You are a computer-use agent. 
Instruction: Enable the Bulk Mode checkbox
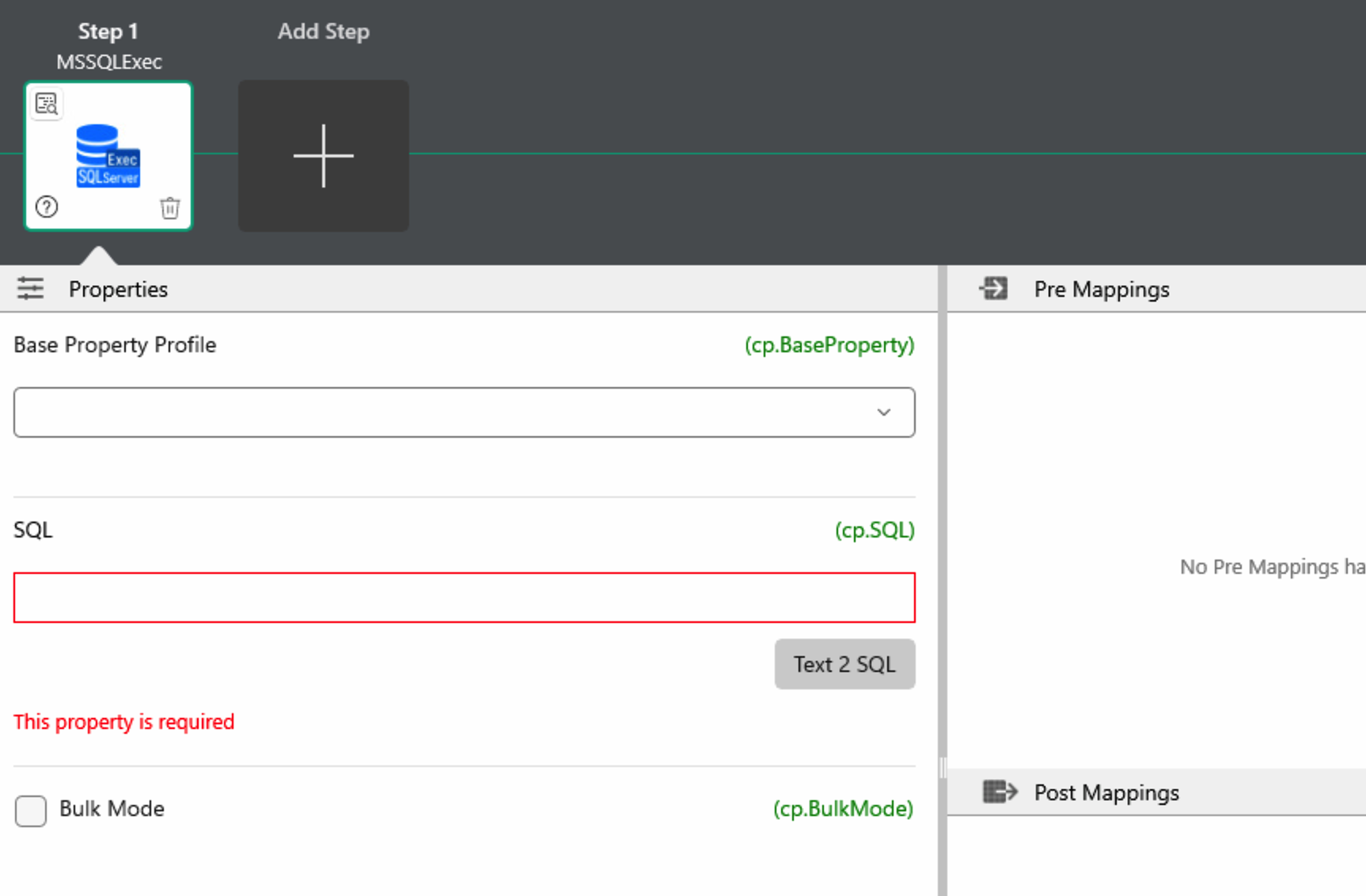[x=31, y=811]
